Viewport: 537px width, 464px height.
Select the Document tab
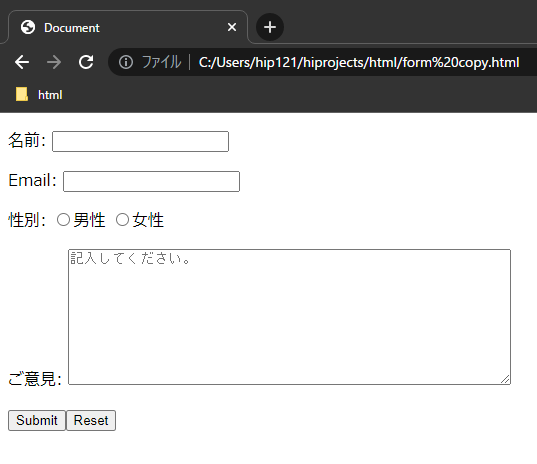127,27
